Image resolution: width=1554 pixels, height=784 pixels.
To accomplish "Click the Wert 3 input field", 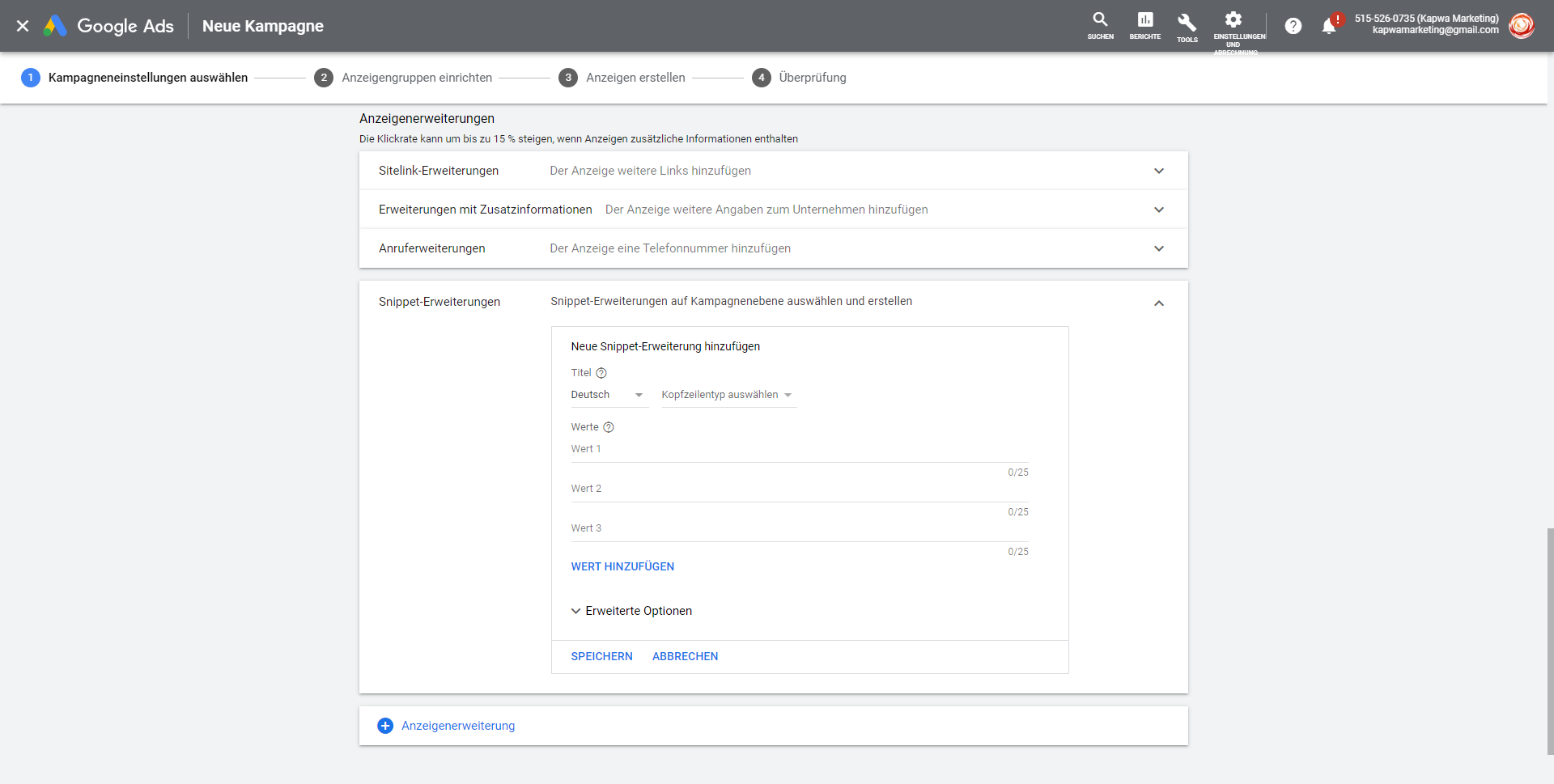I will (800, 529).
